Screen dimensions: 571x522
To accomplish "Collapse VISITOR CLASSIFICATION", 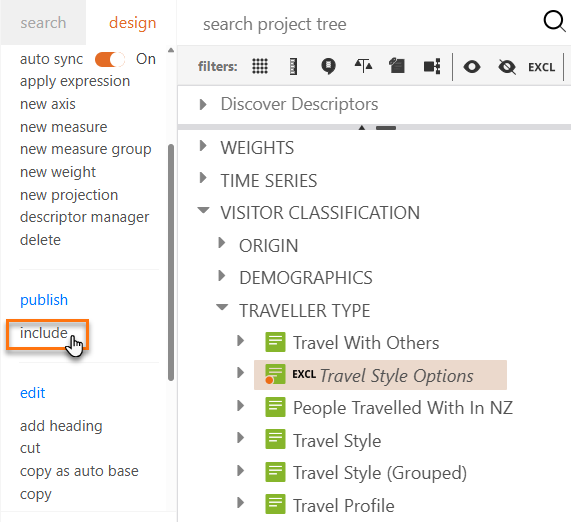I will tap(203, 210).
